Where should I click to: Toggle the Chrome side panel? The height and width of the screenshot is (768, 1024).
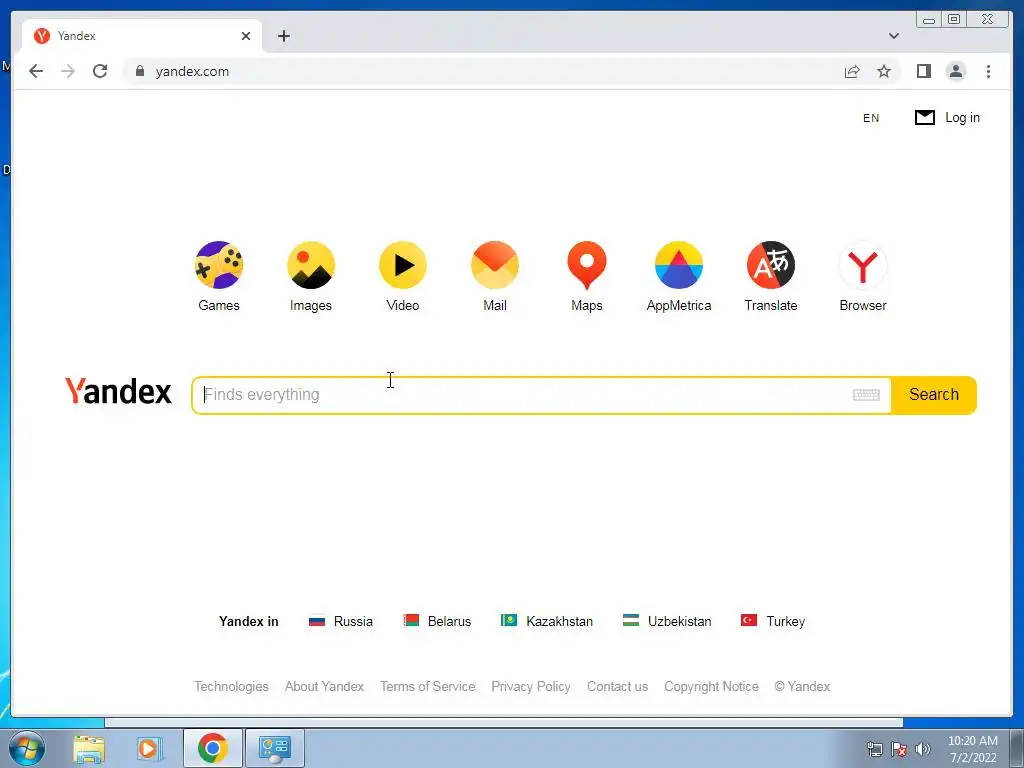[923, 71]
